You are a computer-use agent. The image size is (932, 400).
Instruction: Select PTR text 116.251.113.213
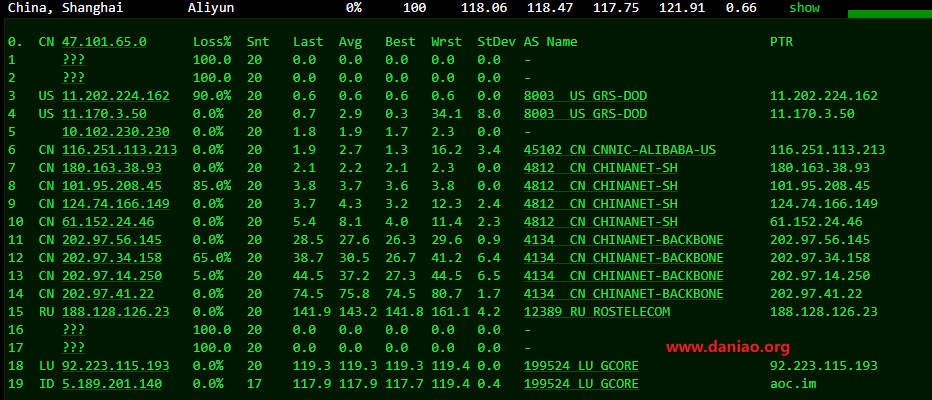(x=827, y=150)
